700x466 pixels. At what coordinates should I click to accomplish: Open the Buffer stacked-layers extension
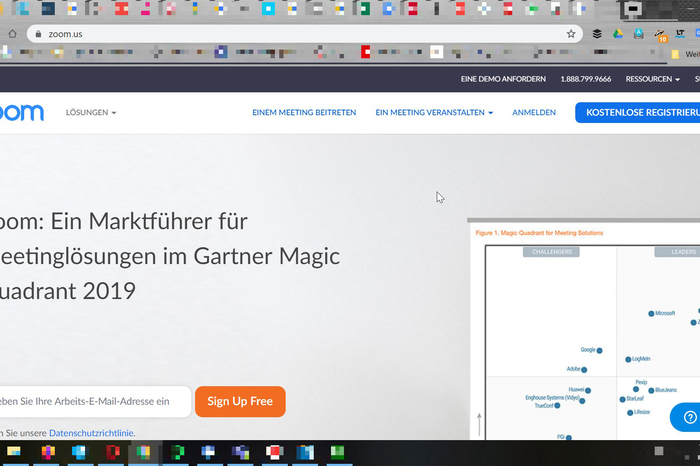597,34
